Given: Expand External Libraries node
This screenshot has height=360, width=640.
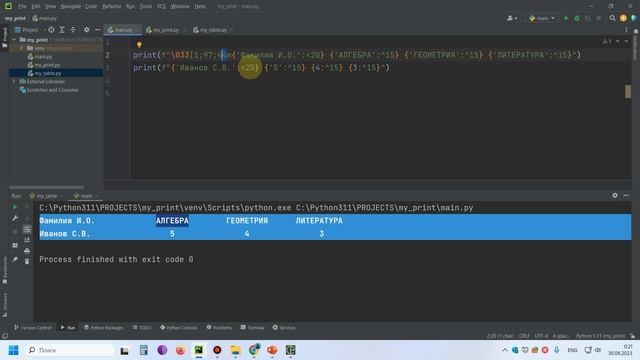Looking at the screenshot, I should 15,82.
